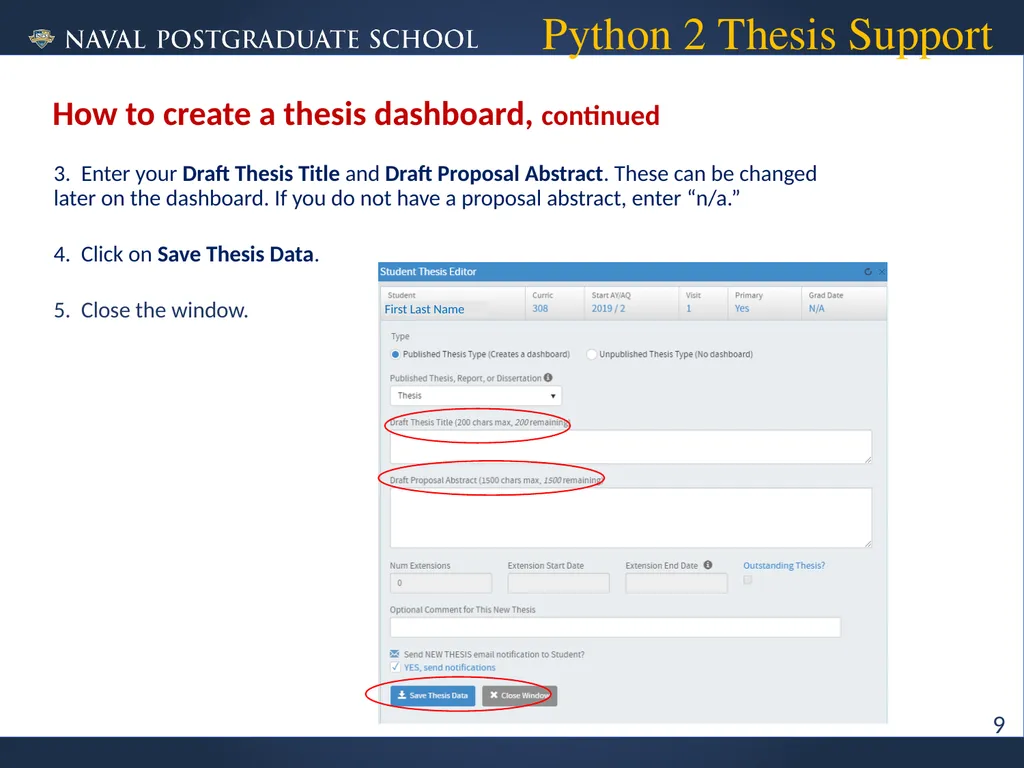Click First Last Name student link
1024x768 pixels.
[424, 310]
